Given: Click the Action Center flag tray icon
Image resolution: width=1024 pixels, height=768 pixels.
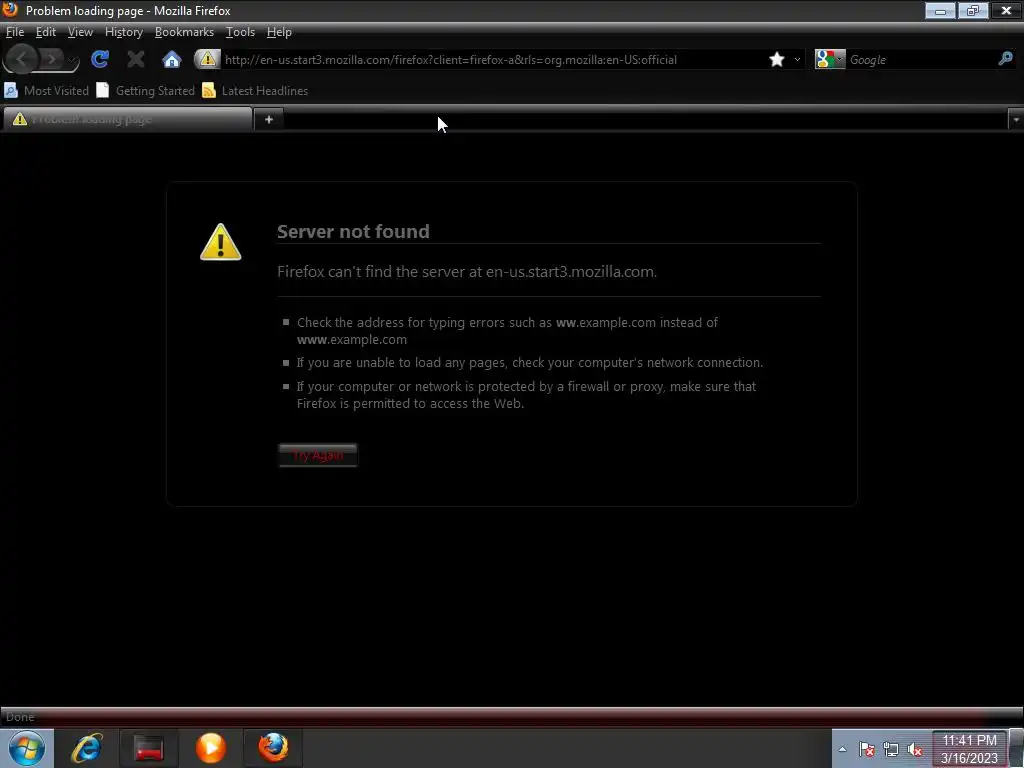Looking at the screenshot, I should click(x=867, y=750).
